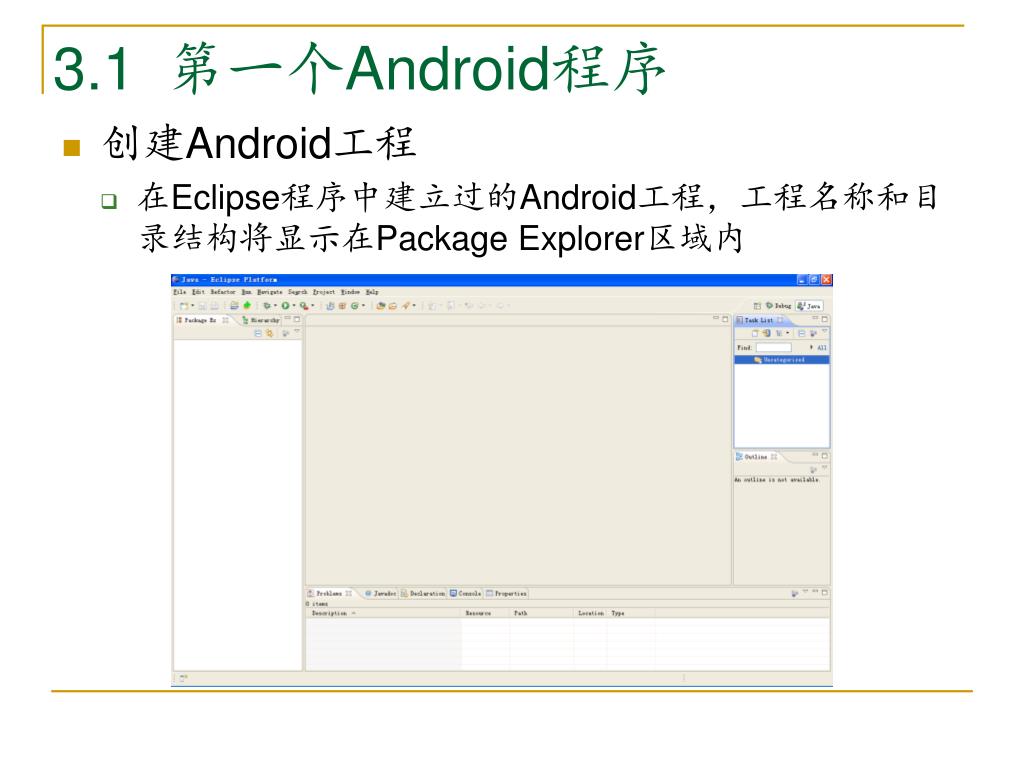
Task: Click the New Java Class icon
Action: [x=355, y=306]
